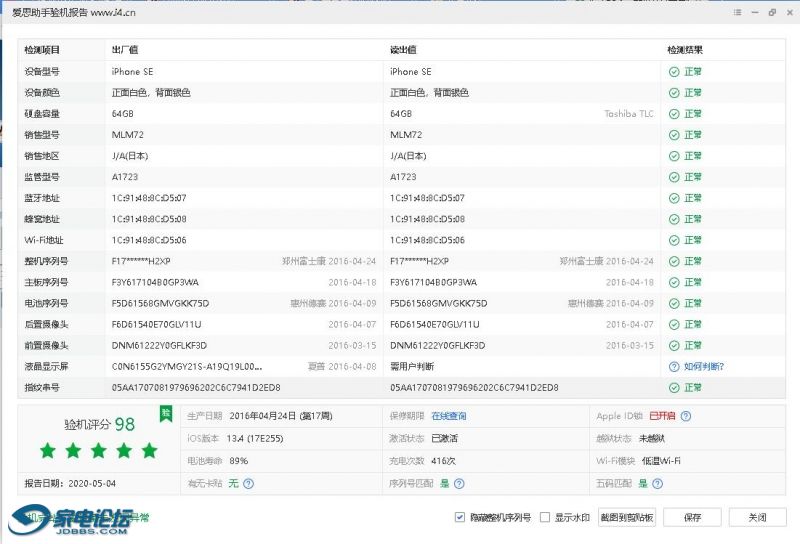The width and height of the screenshot is (800, 544).
Task: Click the question icon beside 如何判断?
Action: [x=674, y=366]
